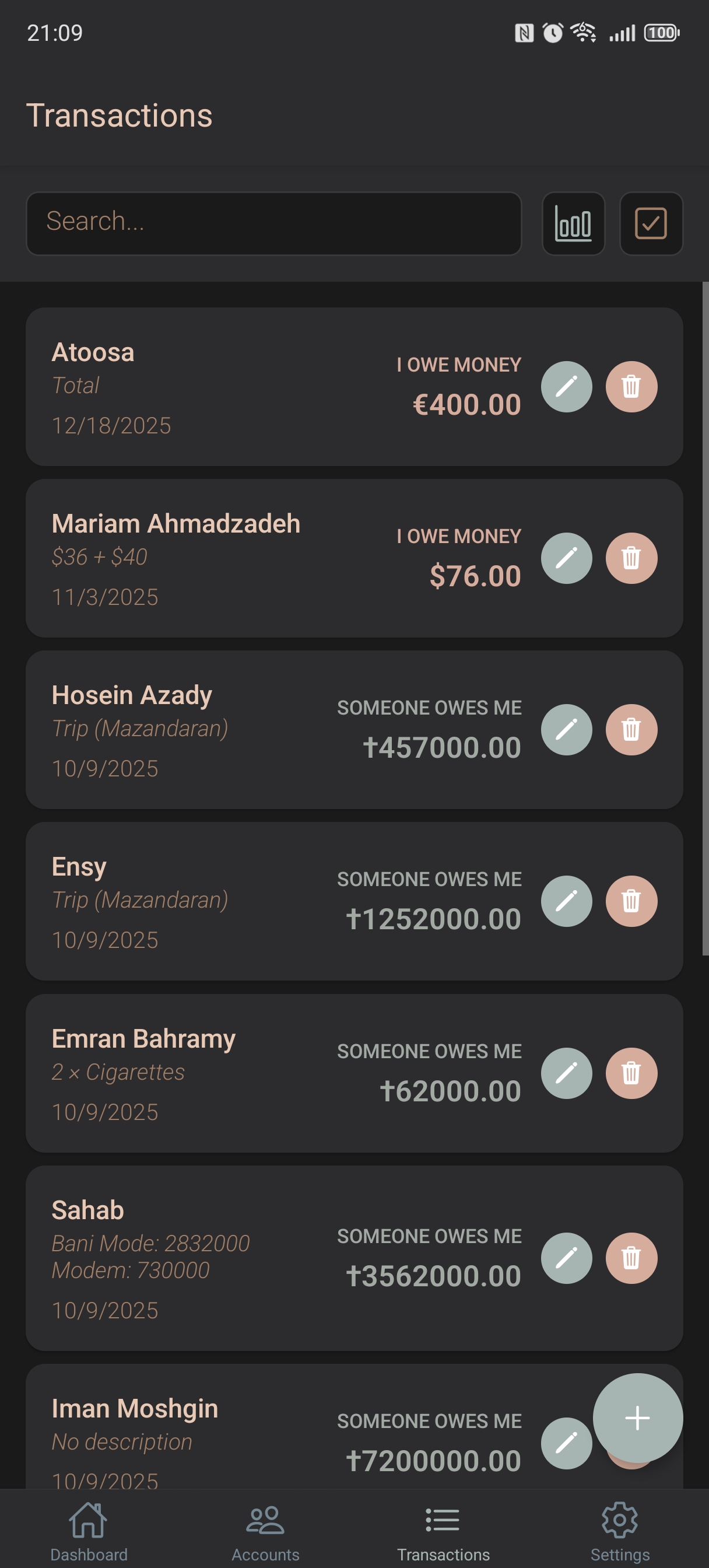Open the statistics chart view
709x1568 pixels.
(x=573, y=223)
